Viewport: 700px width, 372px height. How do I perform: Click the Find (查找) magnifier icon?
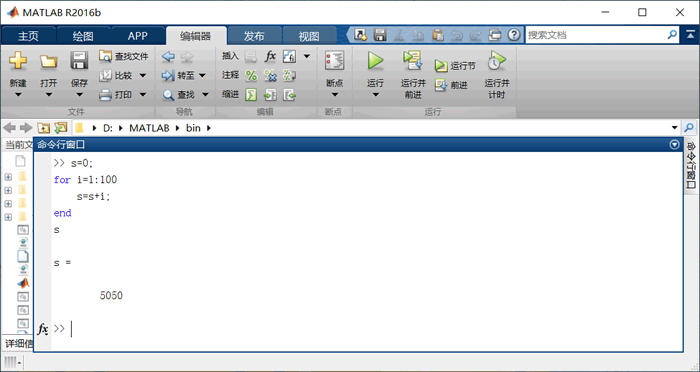tap(168, 95)
